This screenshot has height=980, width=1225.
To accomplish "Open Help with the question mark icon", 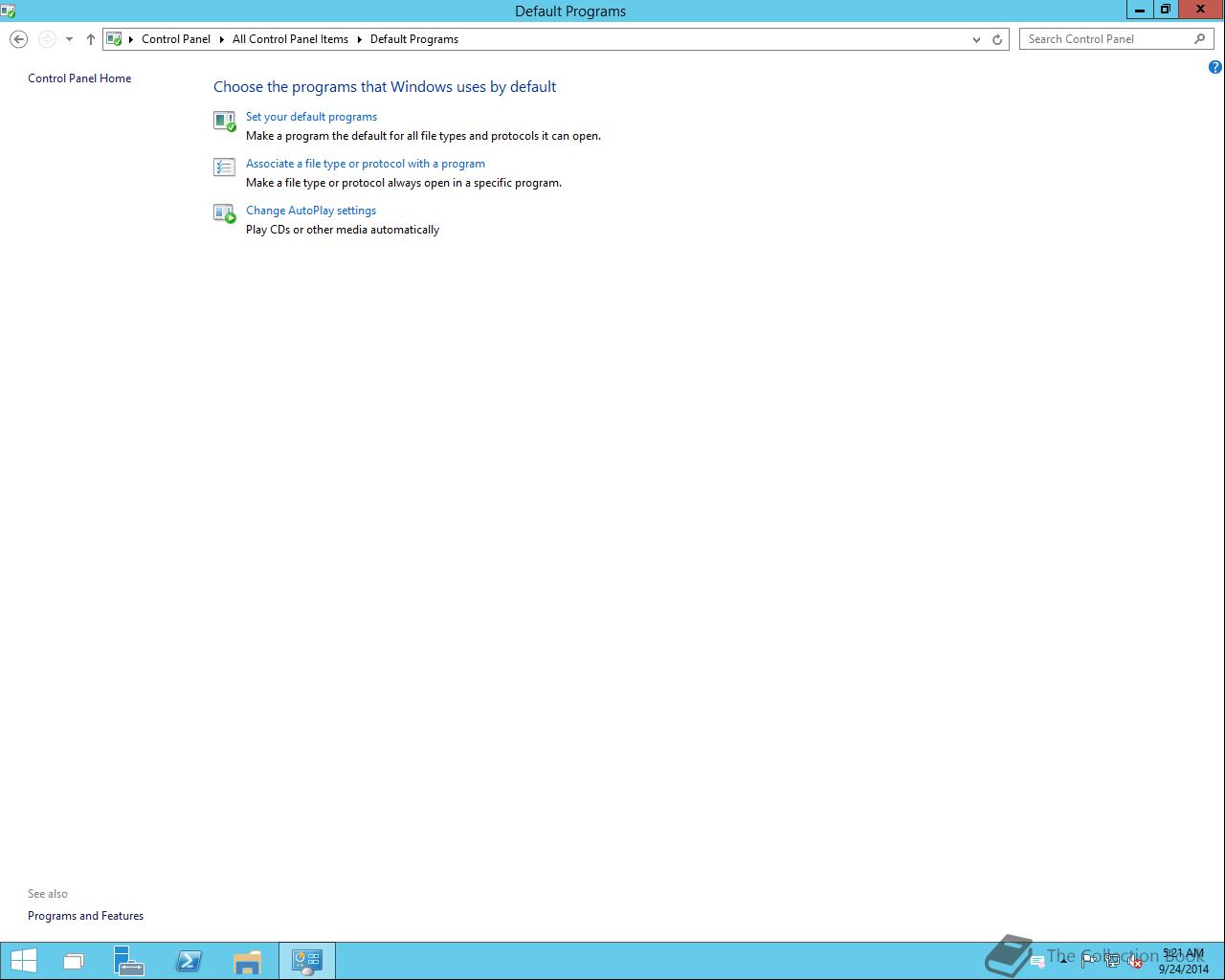I will (1215, 67).
